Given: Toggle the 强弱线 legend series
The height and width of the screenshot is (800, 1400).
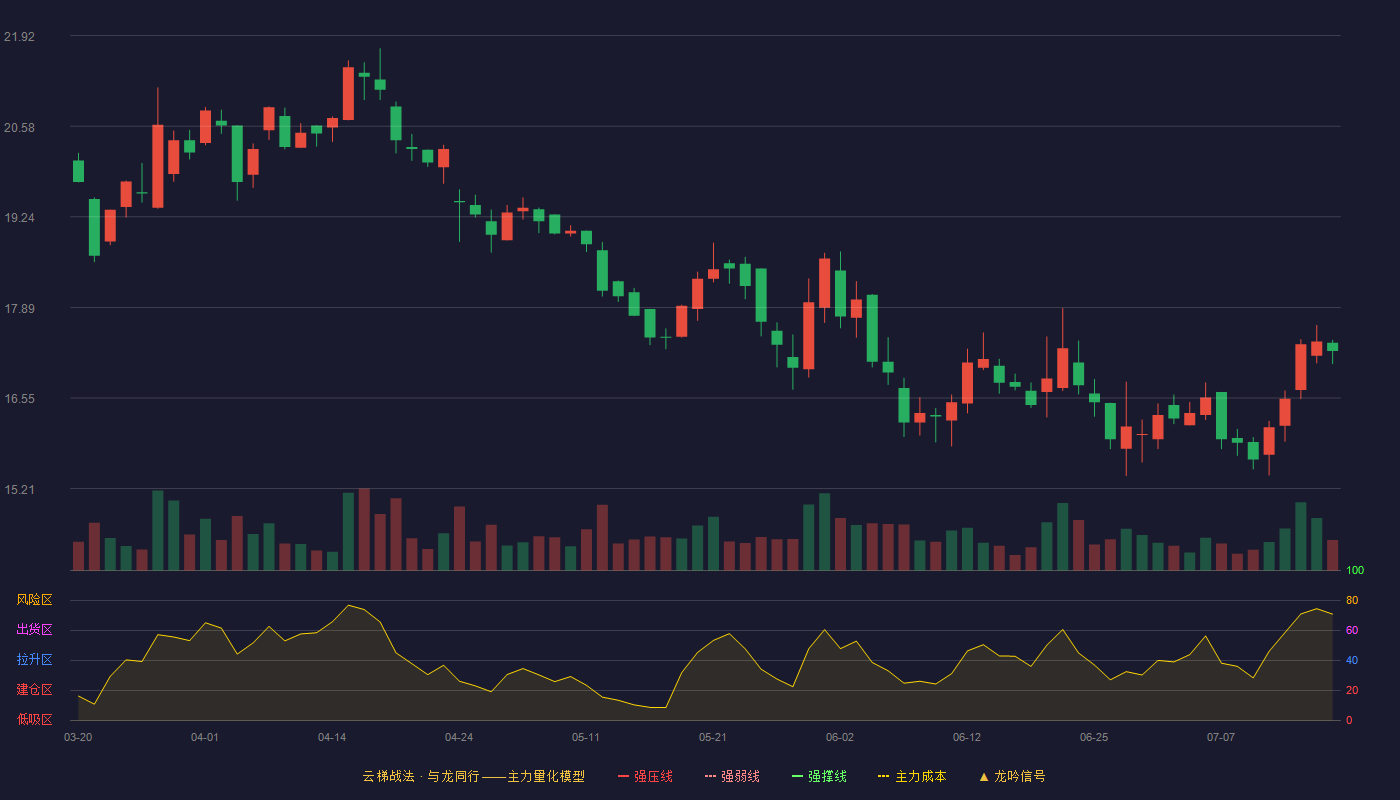Looking at the screenshot, I should tap(732, 776).
